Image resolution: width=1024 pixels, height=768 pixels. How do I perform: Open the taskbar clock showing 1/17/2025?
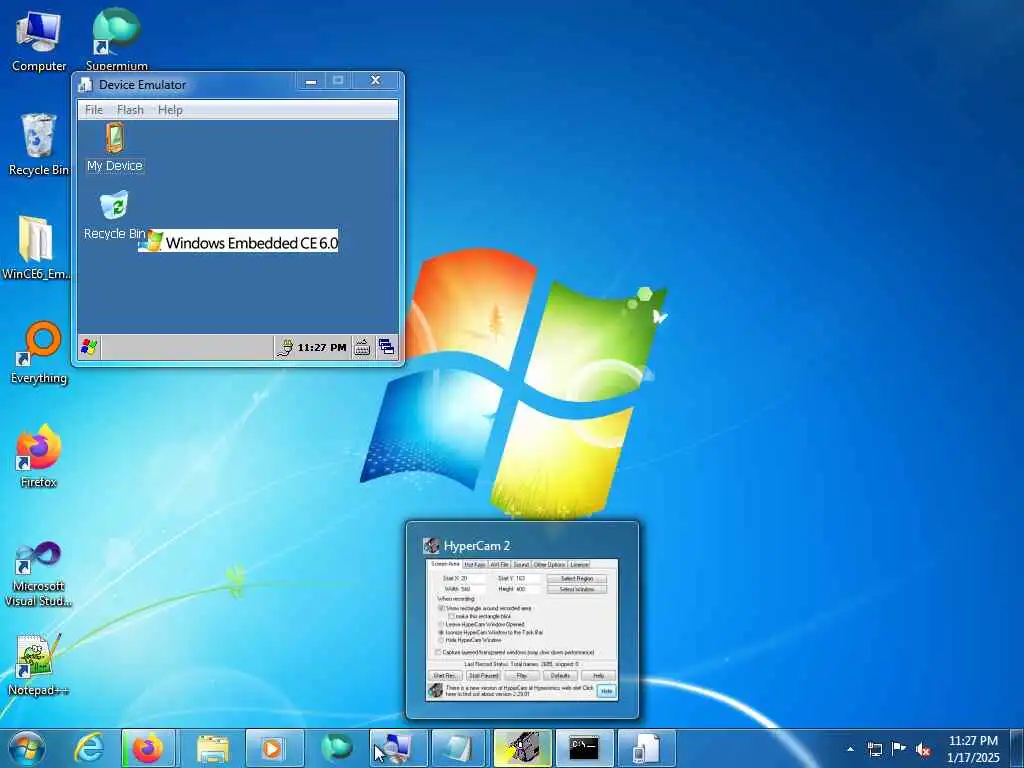pos(973,749)
